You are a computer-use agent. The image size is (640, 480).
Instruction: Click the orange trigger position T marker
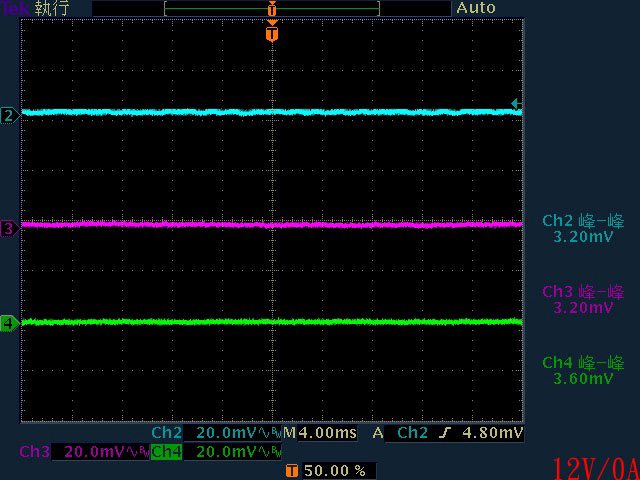[x=272, y=35]
